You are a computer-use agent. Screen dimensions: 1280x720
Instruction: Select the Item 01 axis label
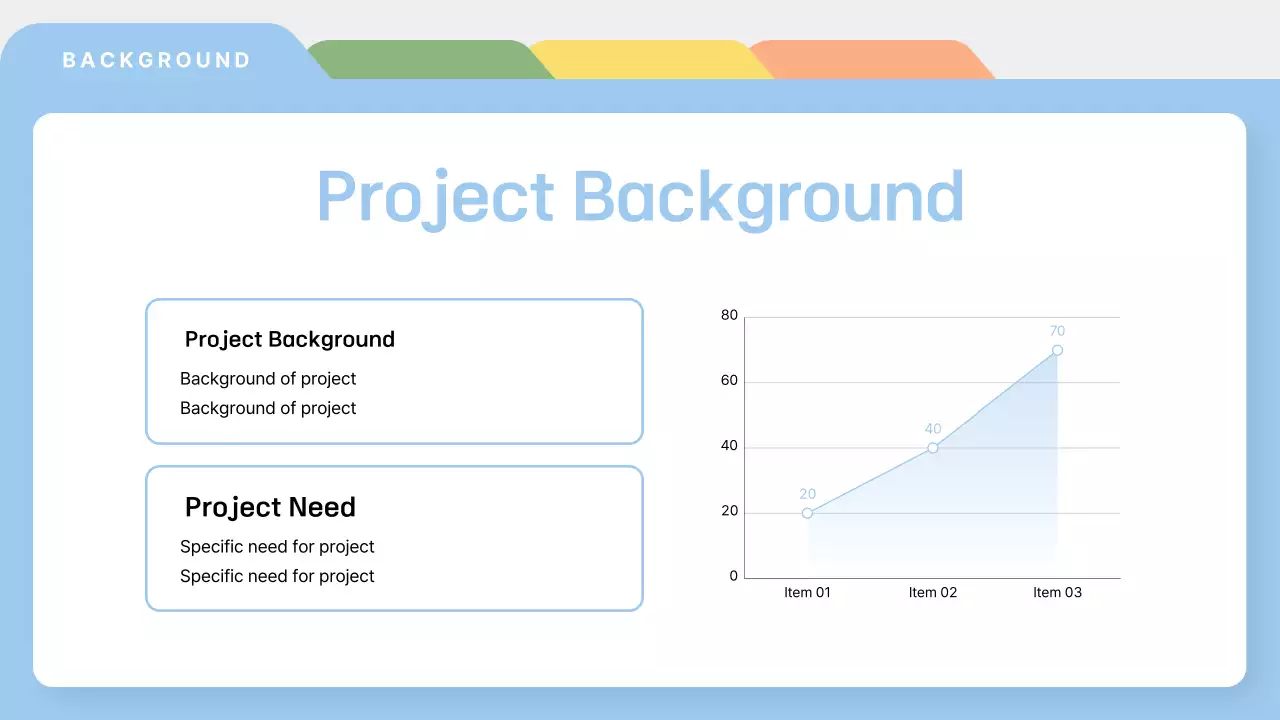tap(807, 592)
